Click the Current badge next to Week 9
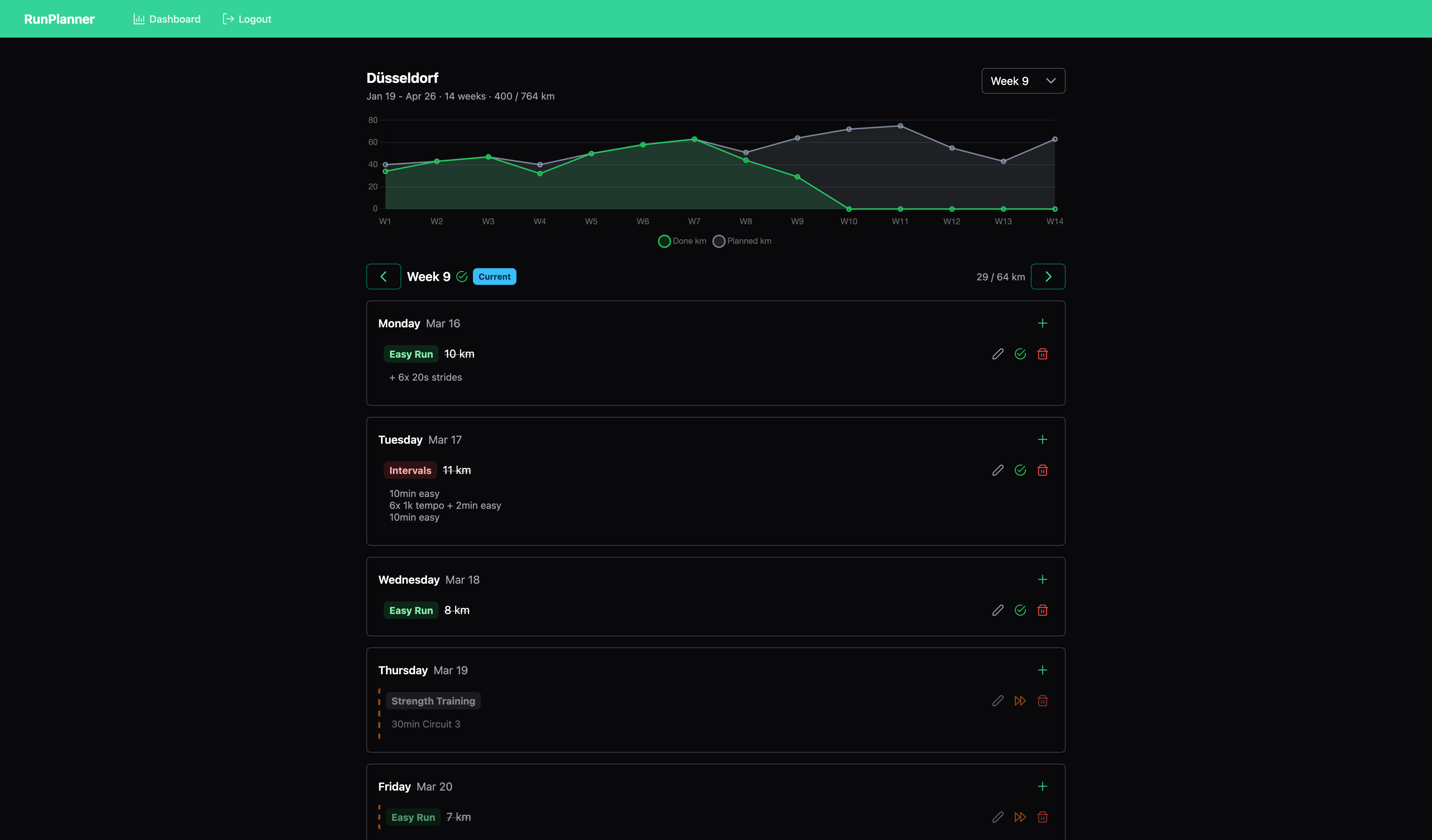Viewport: 1432px width, 840px height. pyautogui.click(x=494, y=276)
